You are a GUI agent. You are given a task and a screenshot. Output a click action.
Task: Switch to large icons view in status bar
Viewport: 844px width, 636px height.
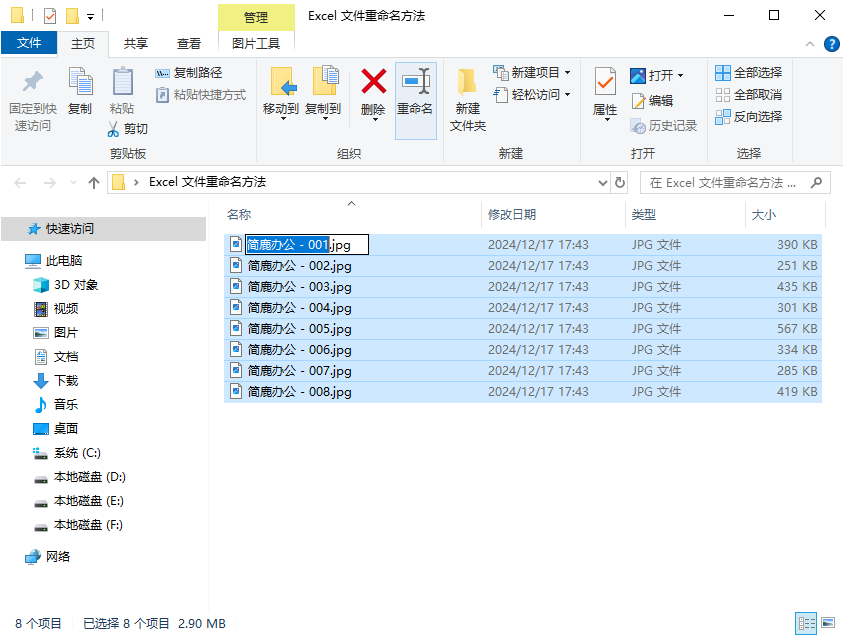830,622
